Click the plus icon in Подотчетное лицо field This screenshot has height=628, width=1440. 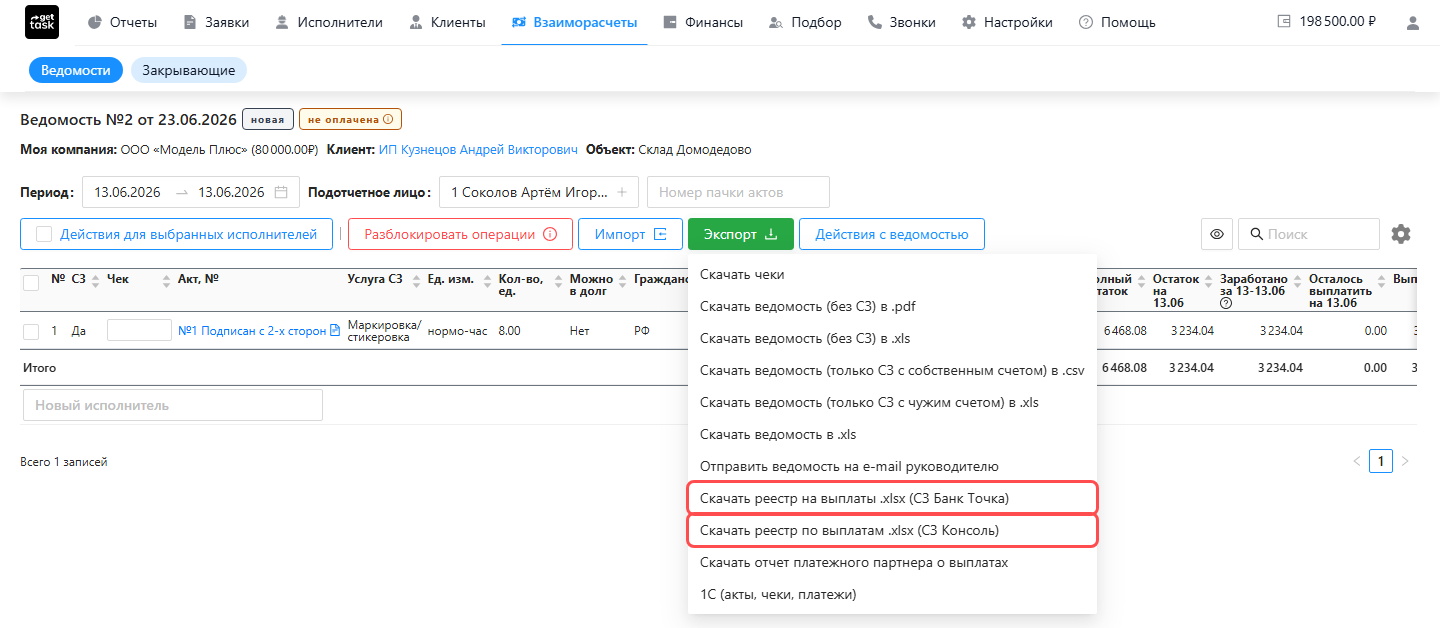621,192
